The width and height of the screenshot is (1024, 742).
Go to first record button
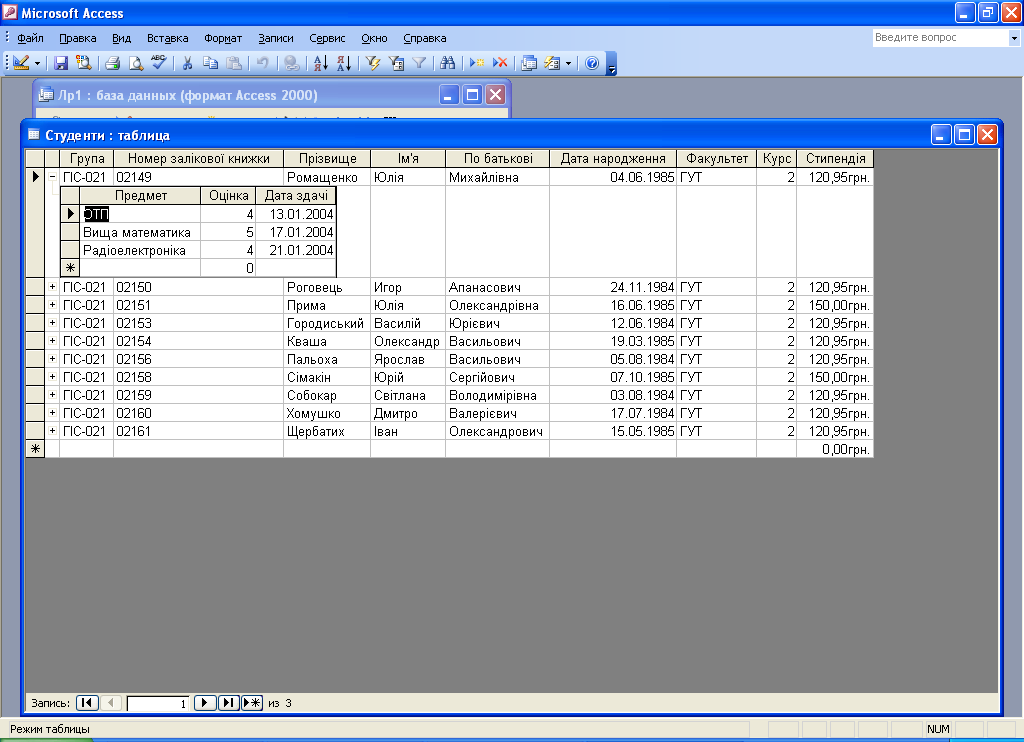pos(88,703)
